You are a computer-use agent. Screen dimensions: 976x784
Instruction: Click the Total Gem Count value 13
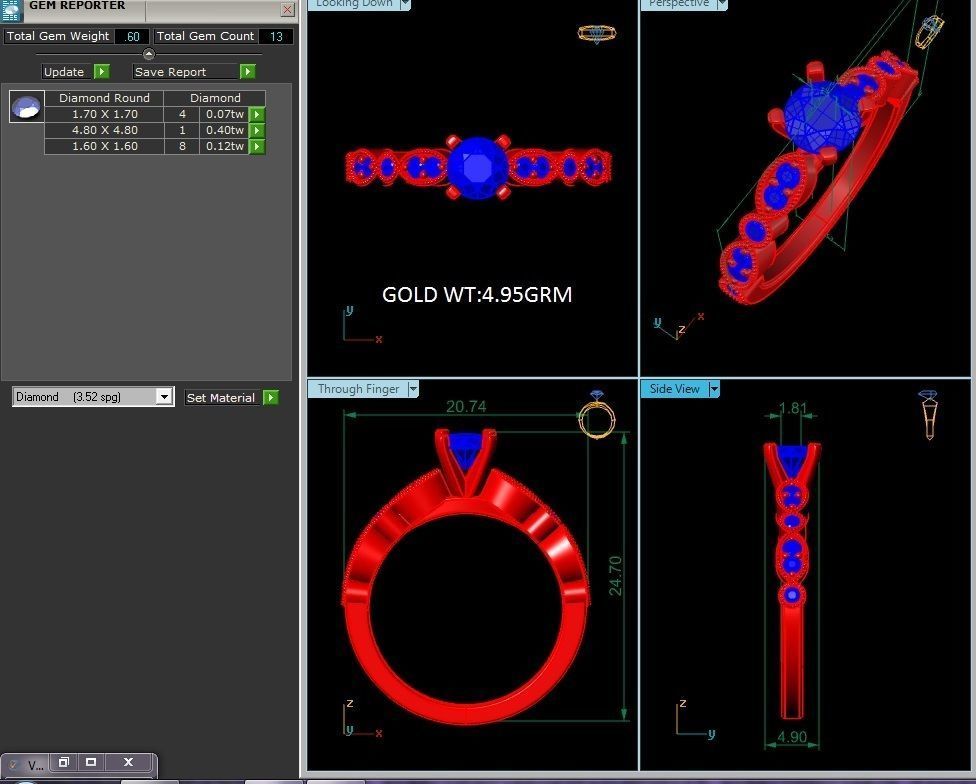pyautogui.click(x=276, y=37)
